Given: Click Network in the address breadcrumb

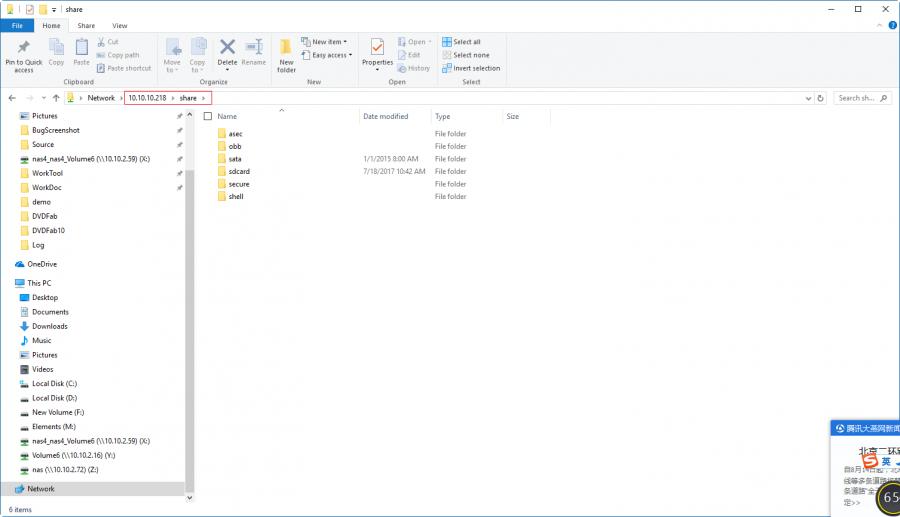Looking at the screenshot, I should (101, 98).
